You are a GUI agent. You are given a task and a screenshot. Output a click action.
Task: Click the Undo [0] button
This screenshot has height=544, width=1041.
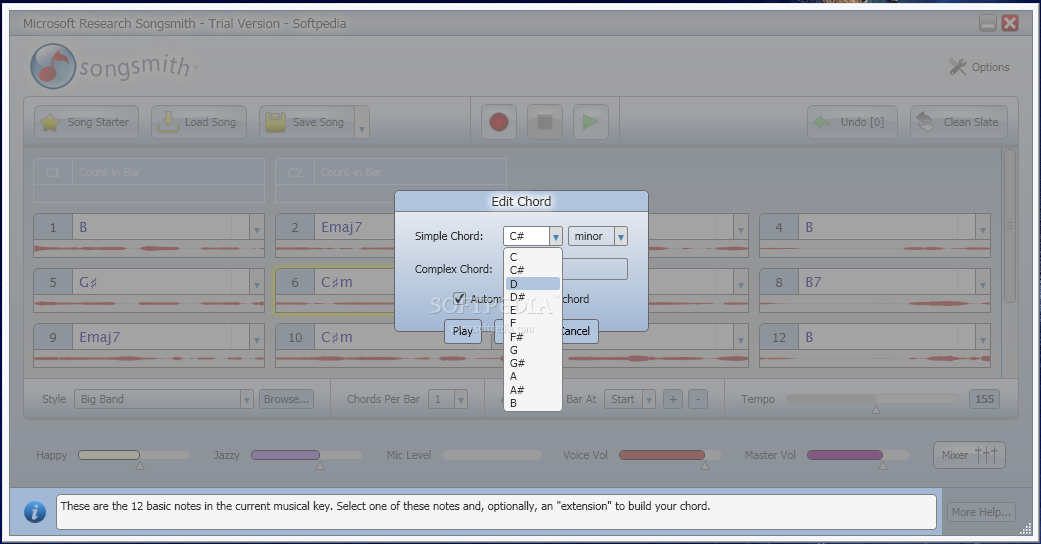tap(852, 122)
